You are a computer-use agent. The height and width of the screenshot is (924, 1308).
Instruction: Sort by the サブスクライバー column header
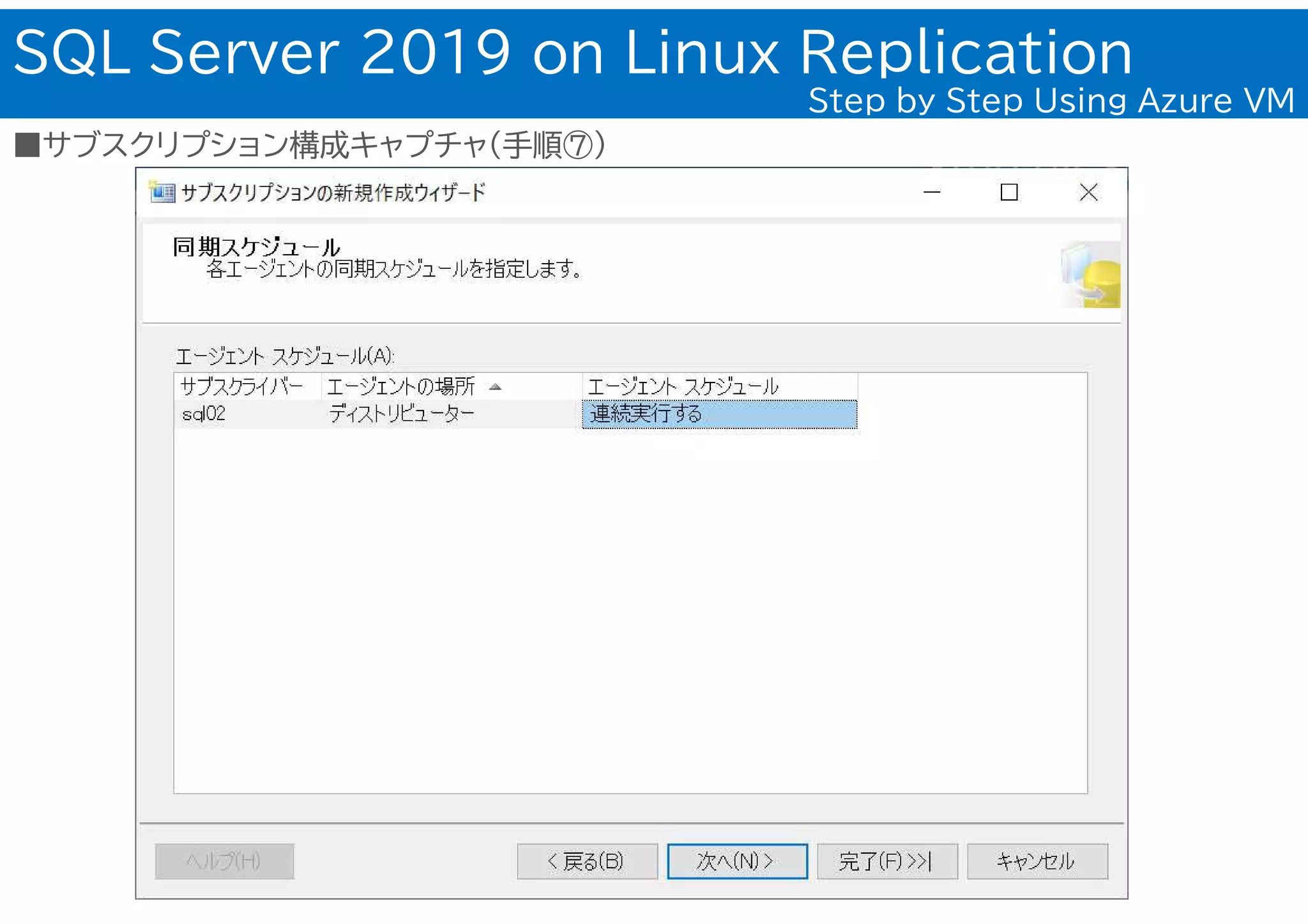tap(248, 386)
